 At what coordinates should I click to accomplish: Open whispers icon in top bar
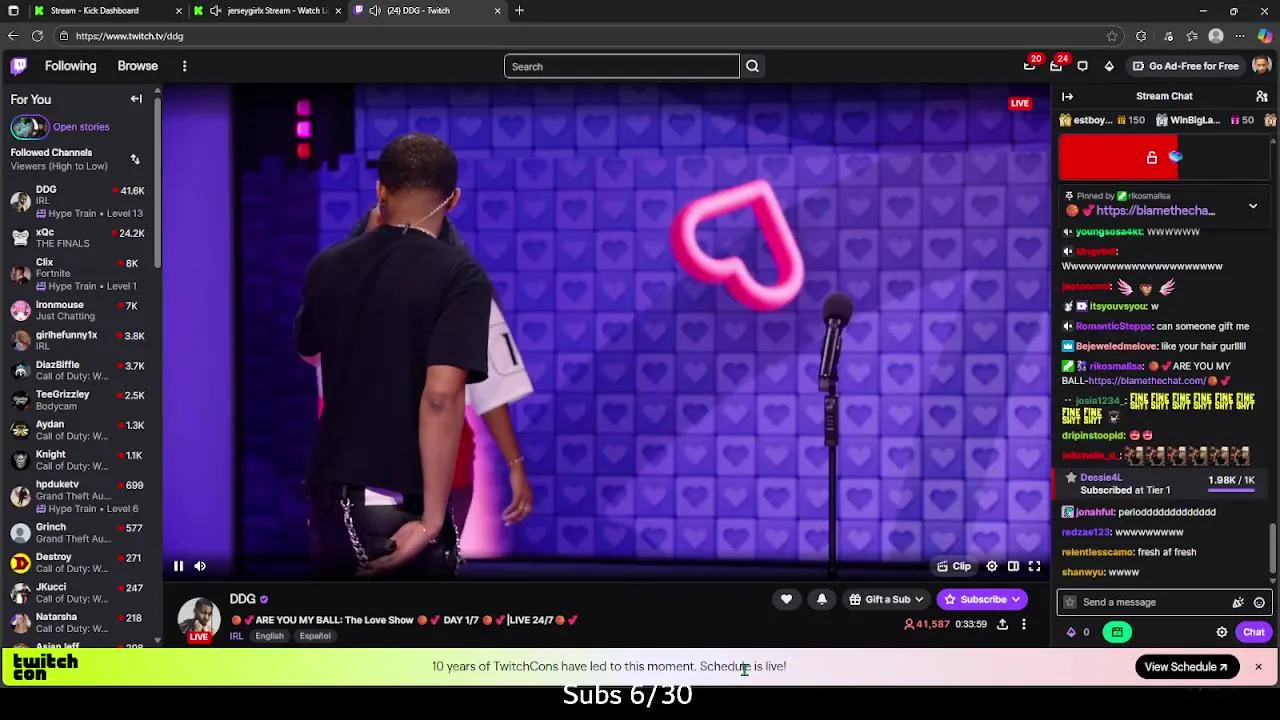point(1082,66)
